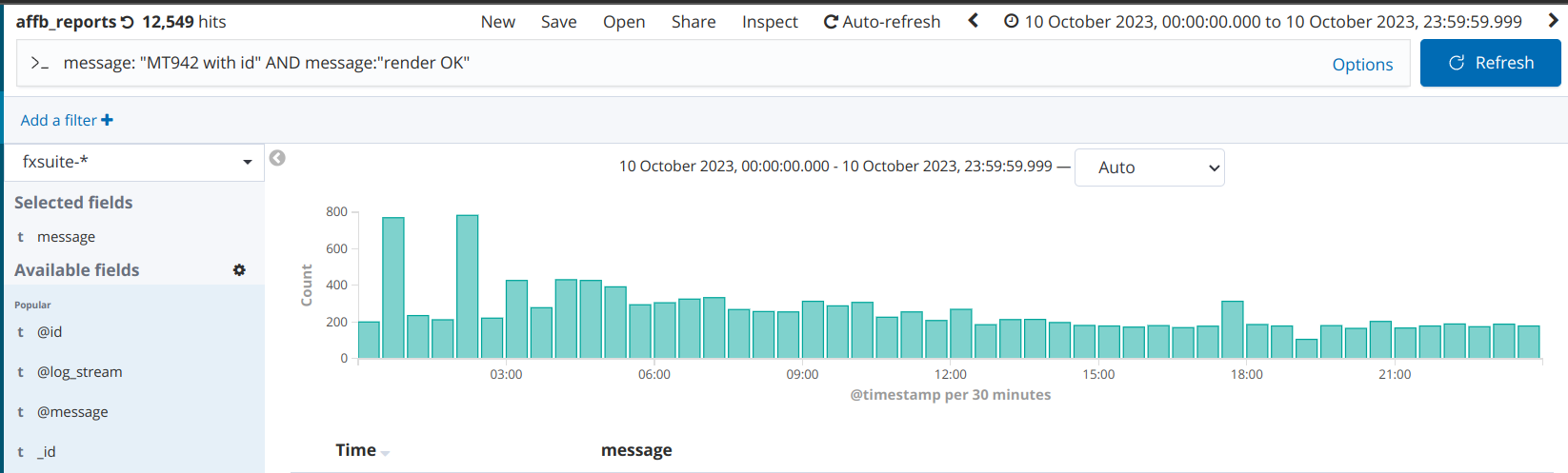Open the New menu item
This screenshot has height=473, width=1568.
[498, 22]
